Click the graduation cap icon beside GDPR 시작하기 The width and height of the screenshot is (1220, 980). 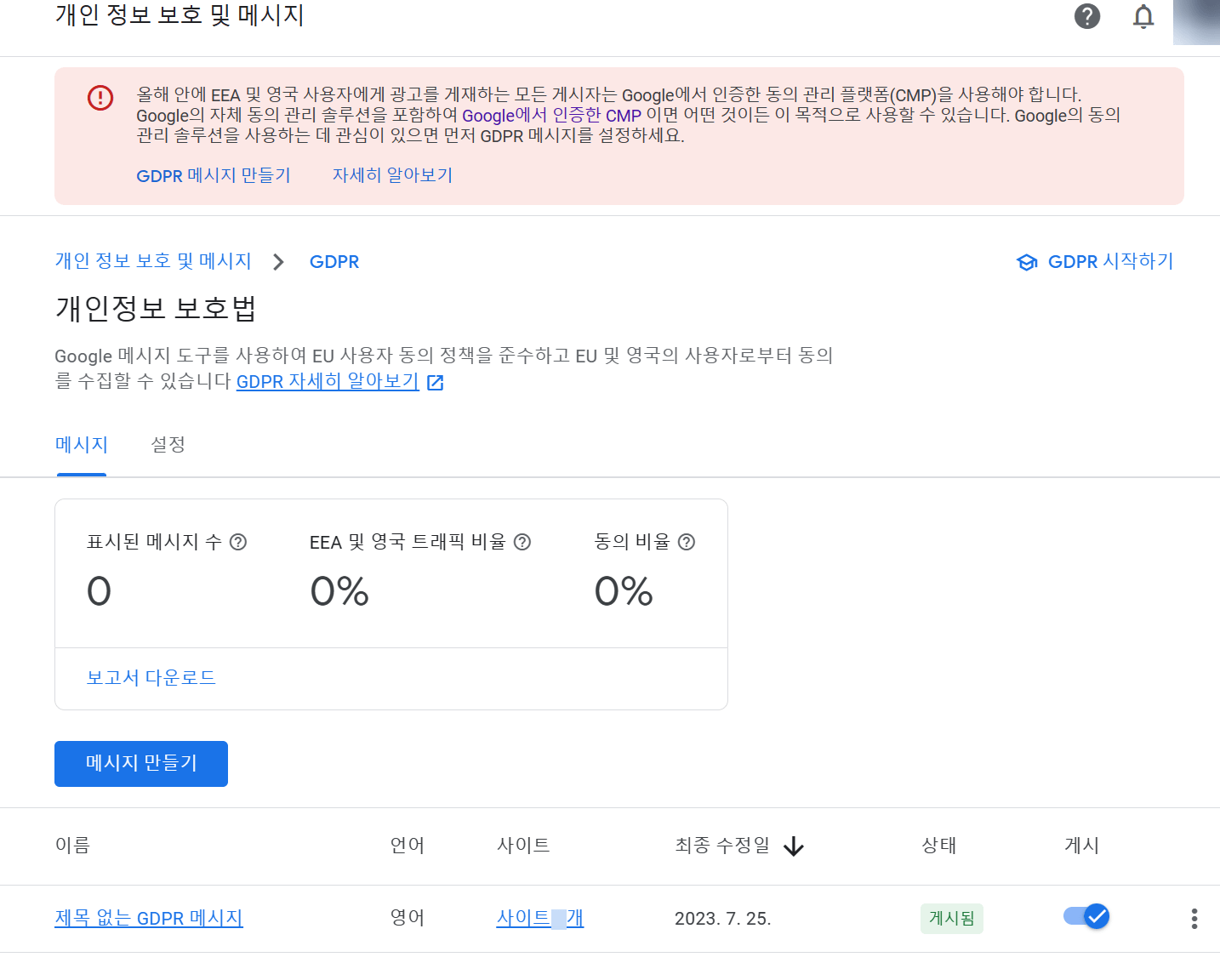pyautogui.click(x=1027, y=262)
